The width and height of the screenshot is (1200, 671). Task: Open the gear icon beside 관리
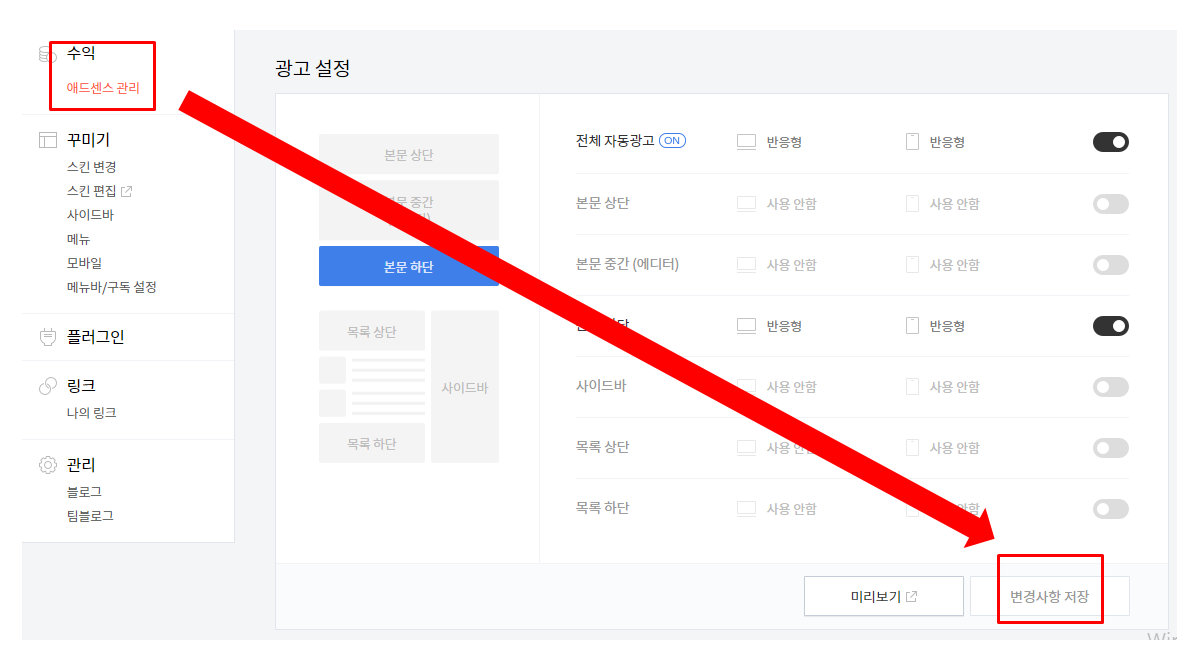(46, 464)
